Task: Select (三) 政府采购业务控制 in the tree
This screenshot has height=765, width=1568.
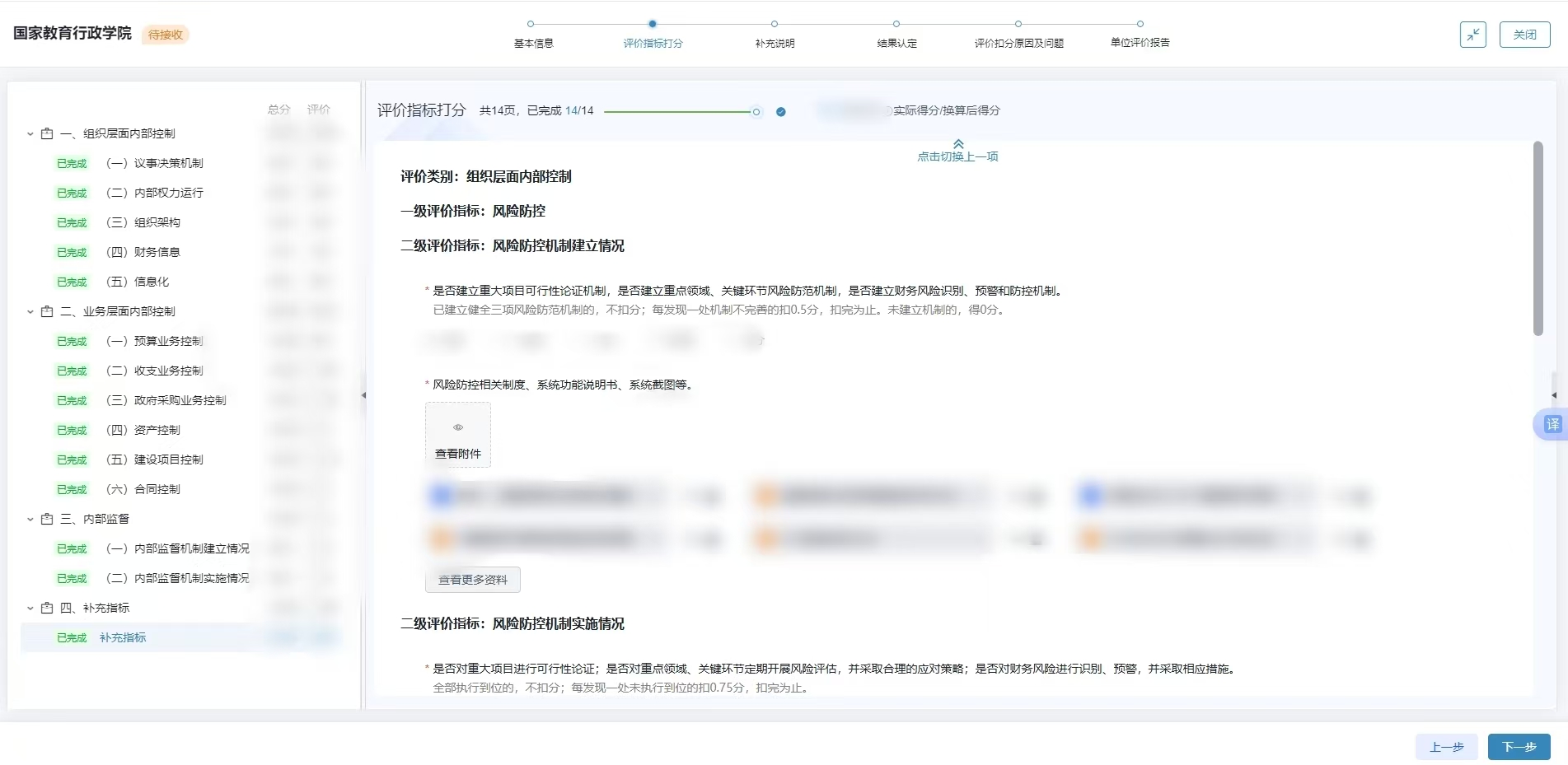Action: tap(180, 400)
